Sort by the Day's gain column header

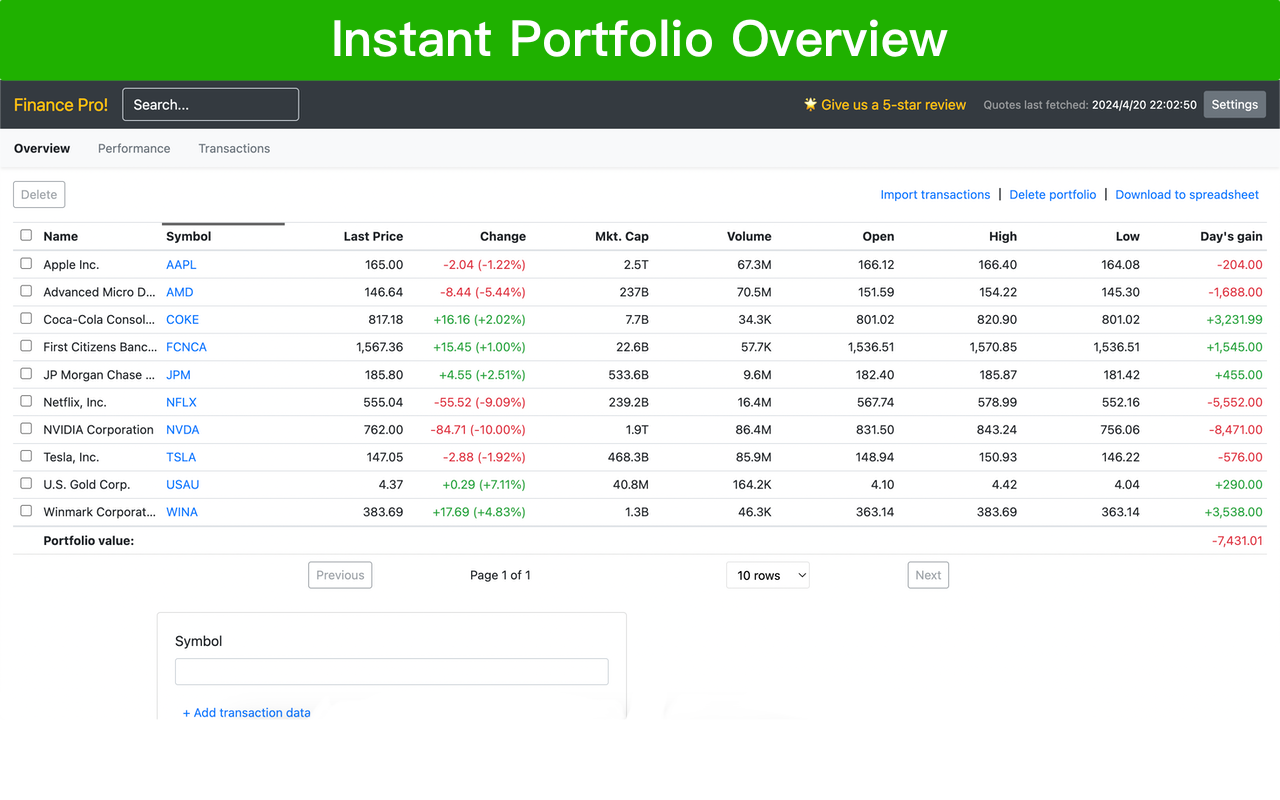point(1231,236)
